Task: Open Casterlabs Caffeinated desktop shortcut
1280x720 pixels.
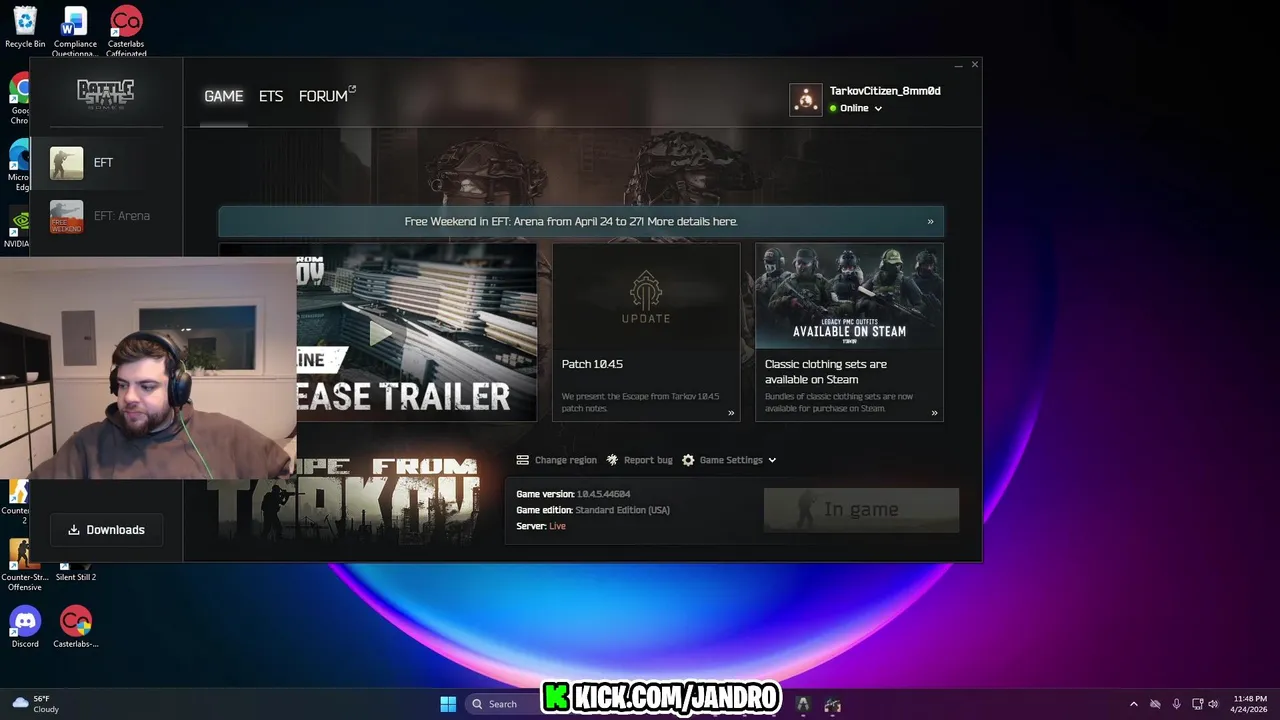Action: [x=126, y=31]
